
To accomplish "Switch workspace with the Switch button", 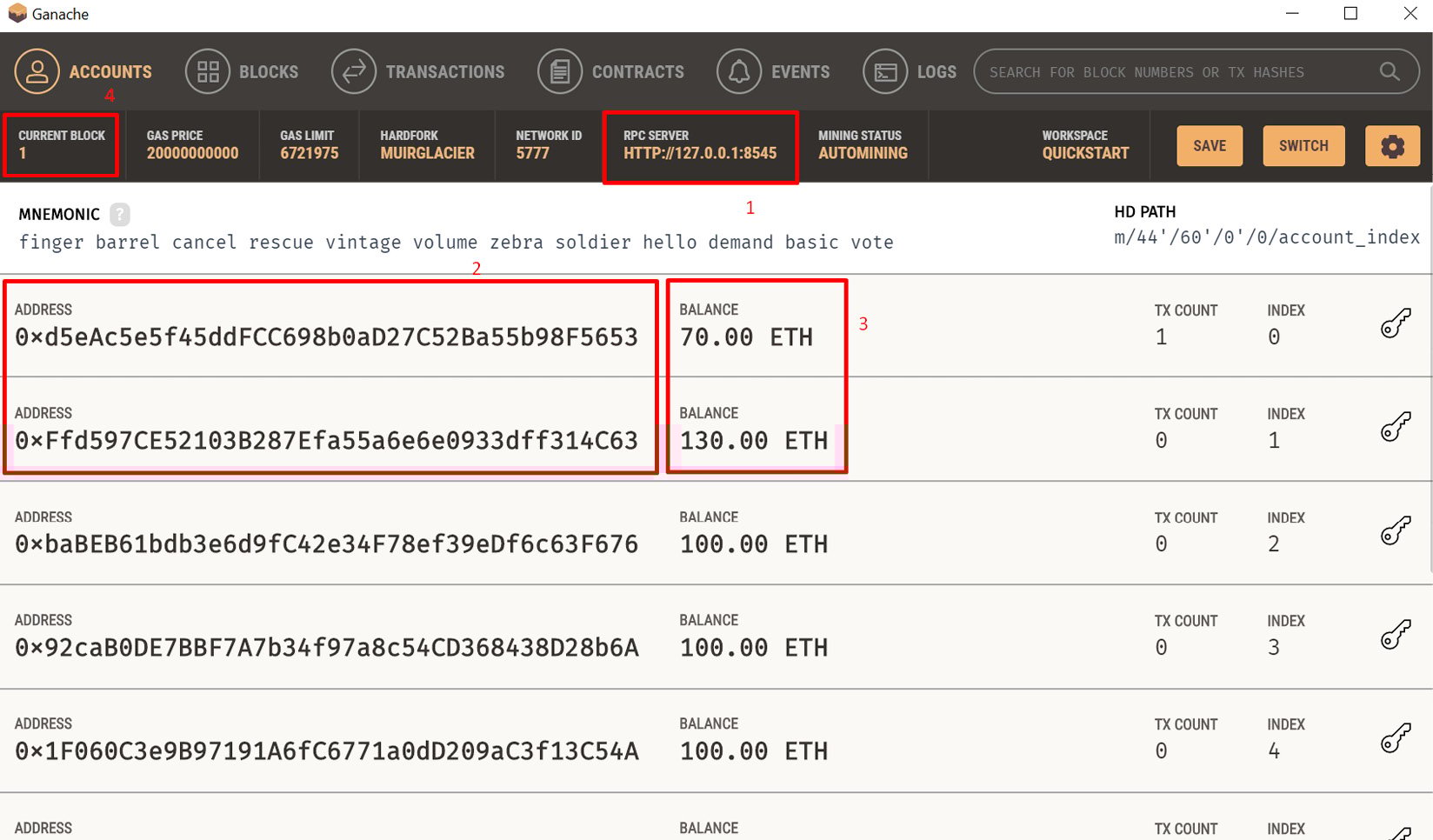I will (1303, 145).
